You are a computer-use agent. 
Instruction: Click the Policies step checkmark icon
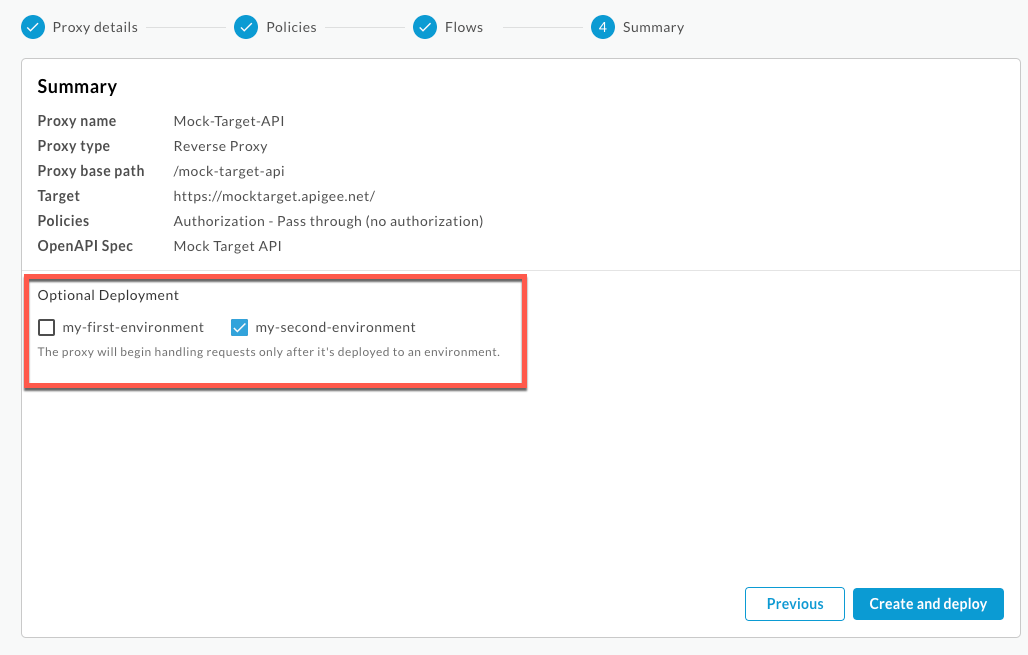(x=246, y=27)
